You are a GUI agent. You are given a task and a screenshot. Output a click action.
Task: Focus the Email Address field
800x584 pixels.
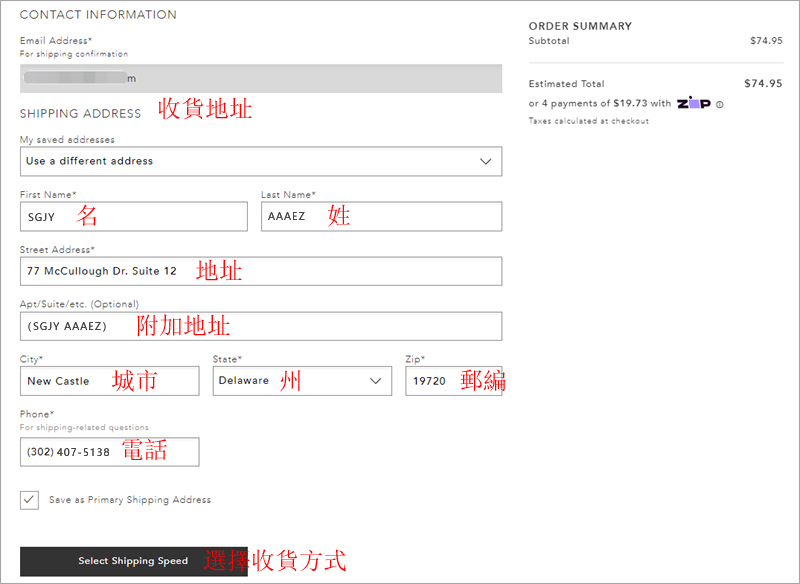(261, 79)
